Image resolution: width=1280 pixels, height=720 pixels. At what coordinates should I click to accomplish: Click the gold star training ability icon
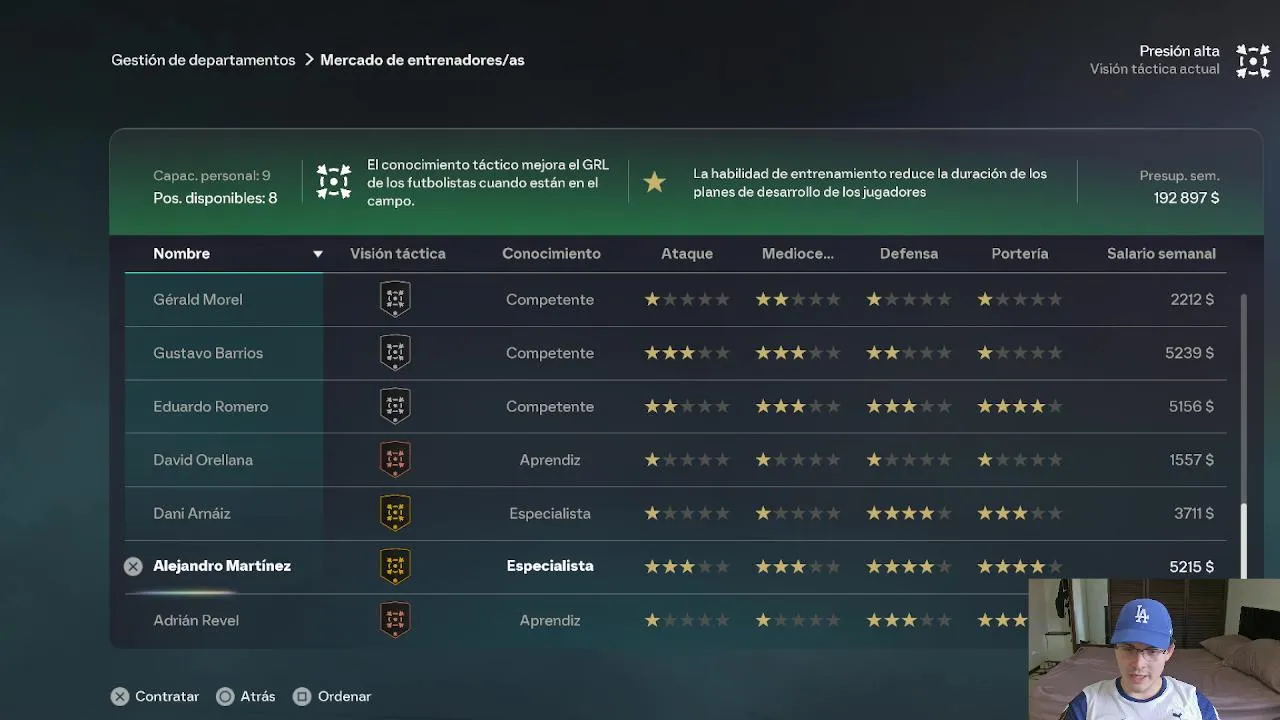(654, 182)
